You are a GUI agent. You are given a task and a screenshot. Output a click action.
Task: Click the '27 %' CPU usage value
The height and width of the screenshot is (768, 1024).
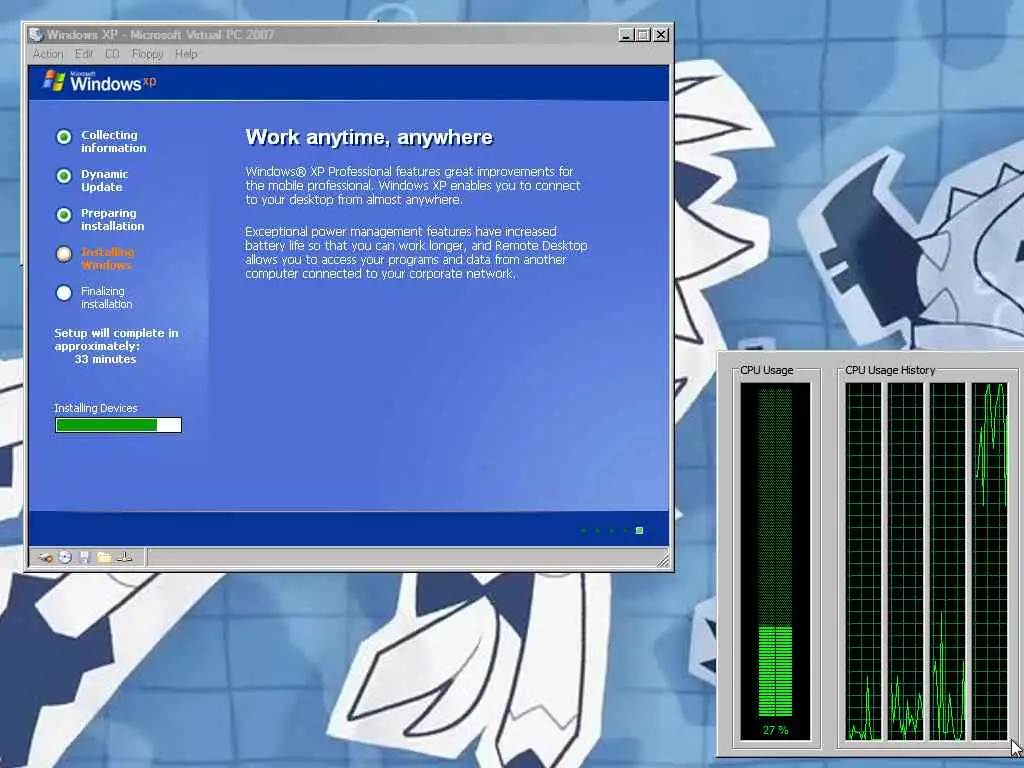pyautogui.click(x=775, y=730)
